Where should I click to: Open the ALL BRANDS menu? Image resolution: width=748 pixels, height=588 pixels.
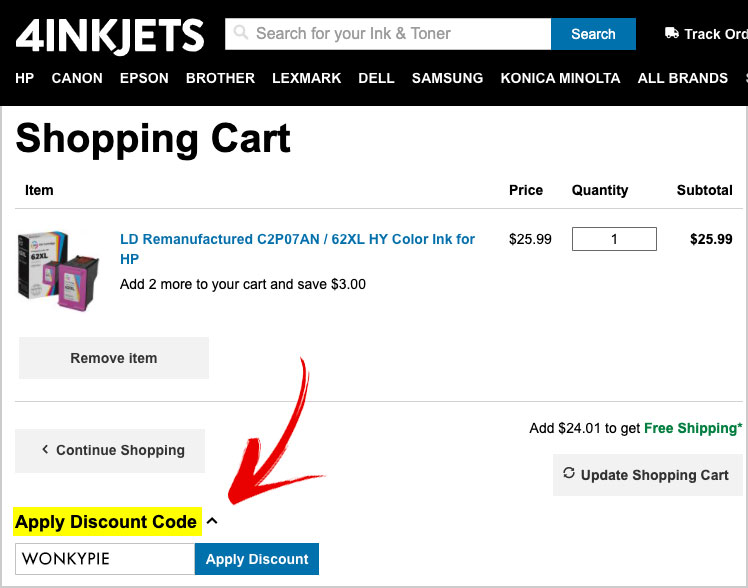pyautogui.click(x=683, y=78)
